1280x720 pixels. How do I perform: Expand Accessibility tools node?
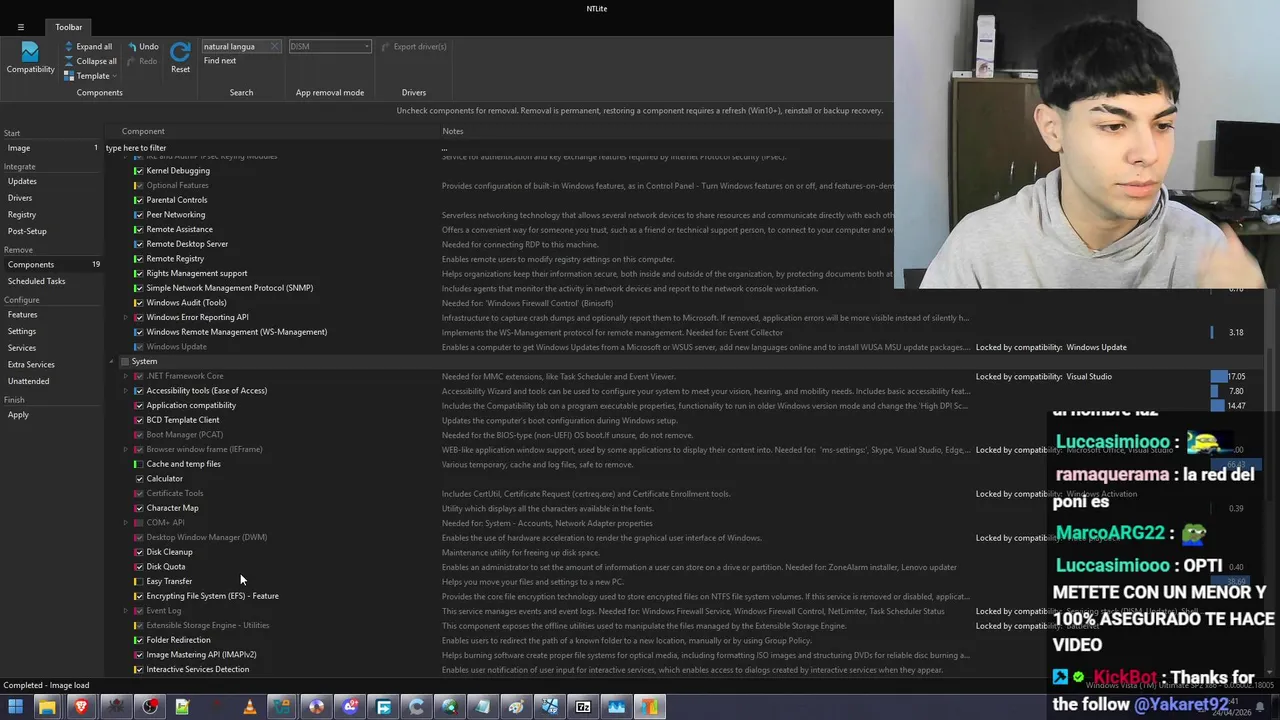click(126, 391)
